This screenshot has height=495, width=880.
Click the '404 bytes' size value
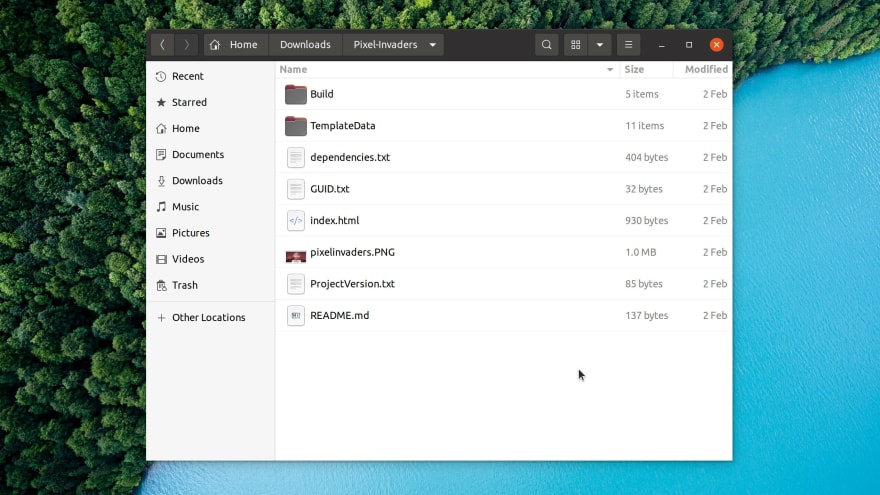click(x=647, y=158)
